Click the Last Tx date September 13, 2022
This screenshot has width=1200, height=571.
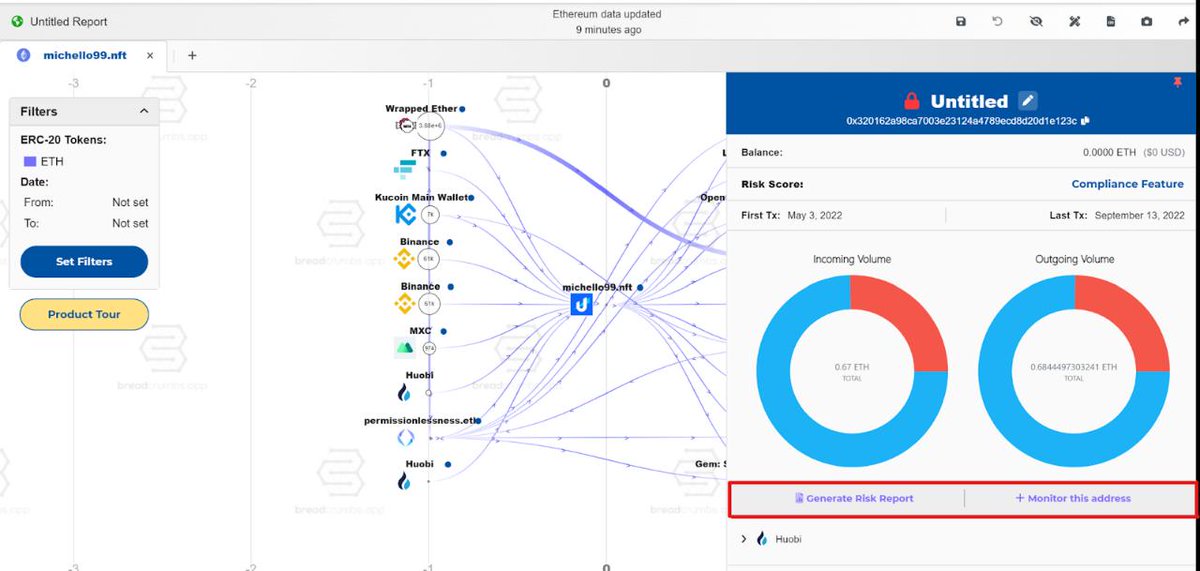tap(1139, 215)
